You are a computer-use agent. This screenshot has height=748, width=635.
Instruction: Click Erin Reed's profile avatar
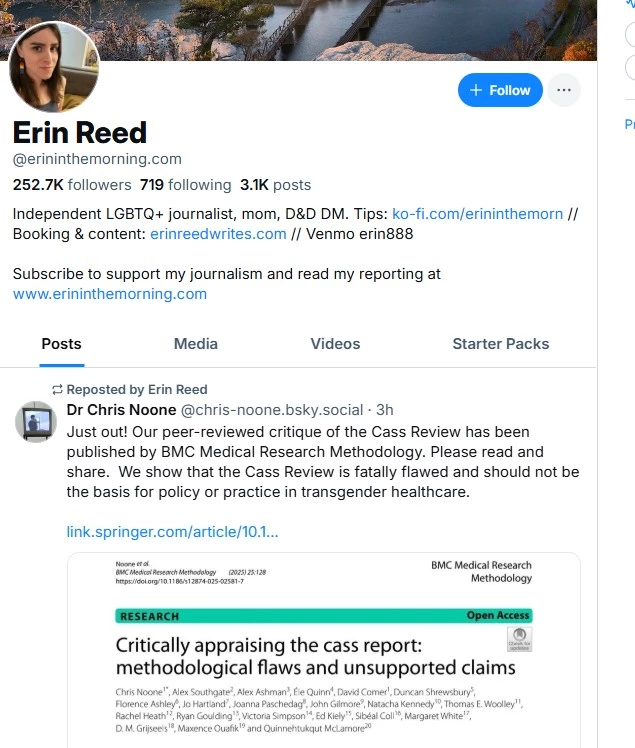click(x=54, y=68)
